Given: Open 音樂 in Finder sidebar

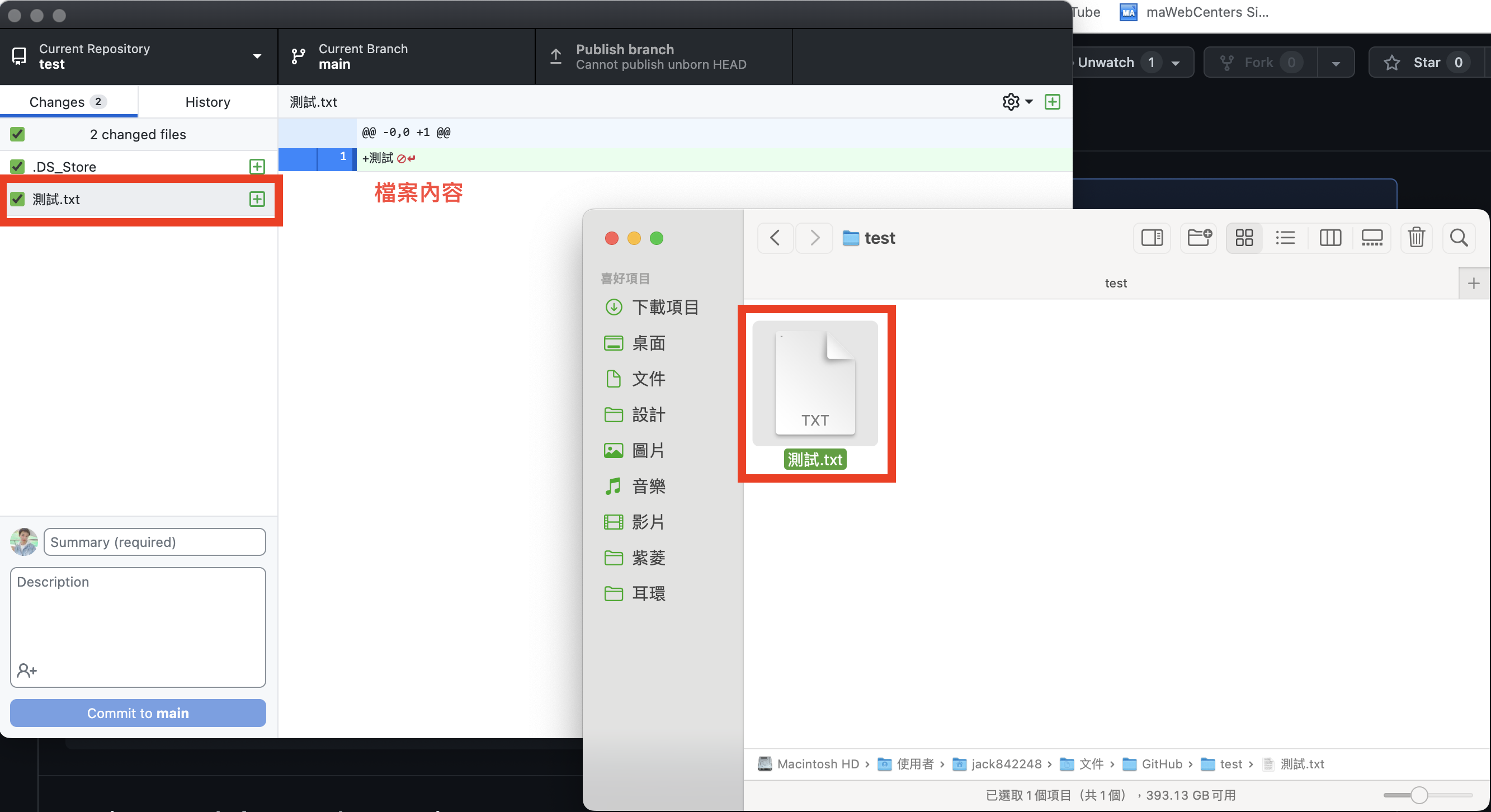Looking at the screenshot, I should (x=635, y=486).
